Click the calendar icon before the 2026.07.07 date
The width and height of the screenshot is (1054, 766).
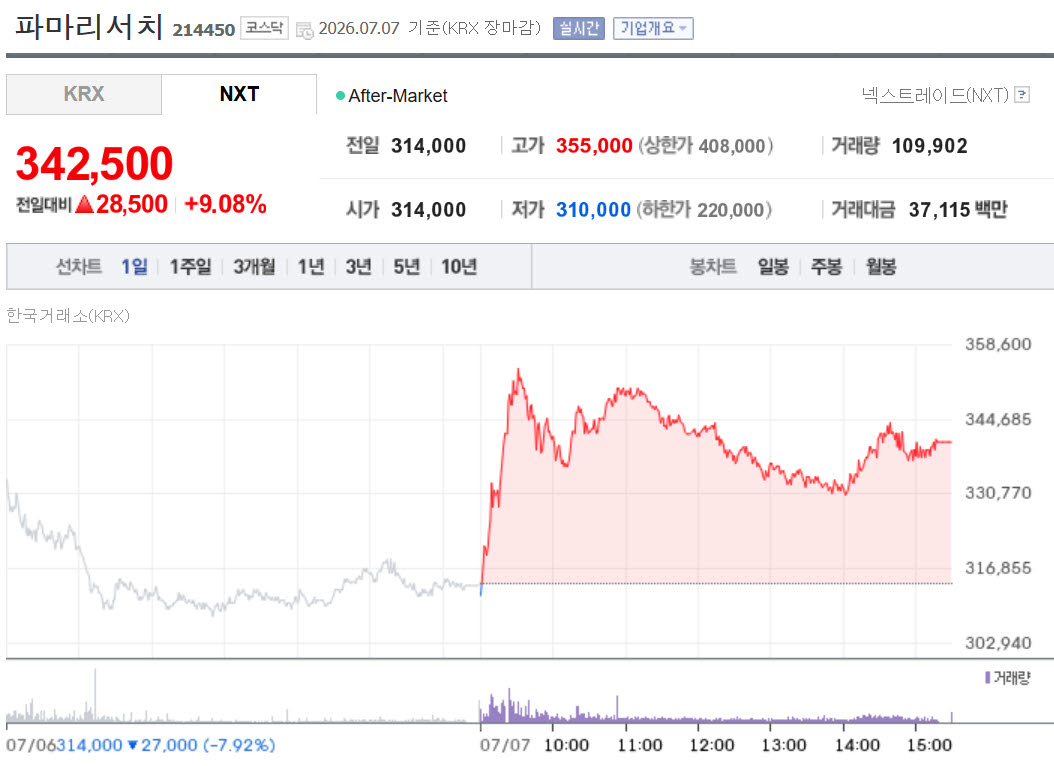305,30
